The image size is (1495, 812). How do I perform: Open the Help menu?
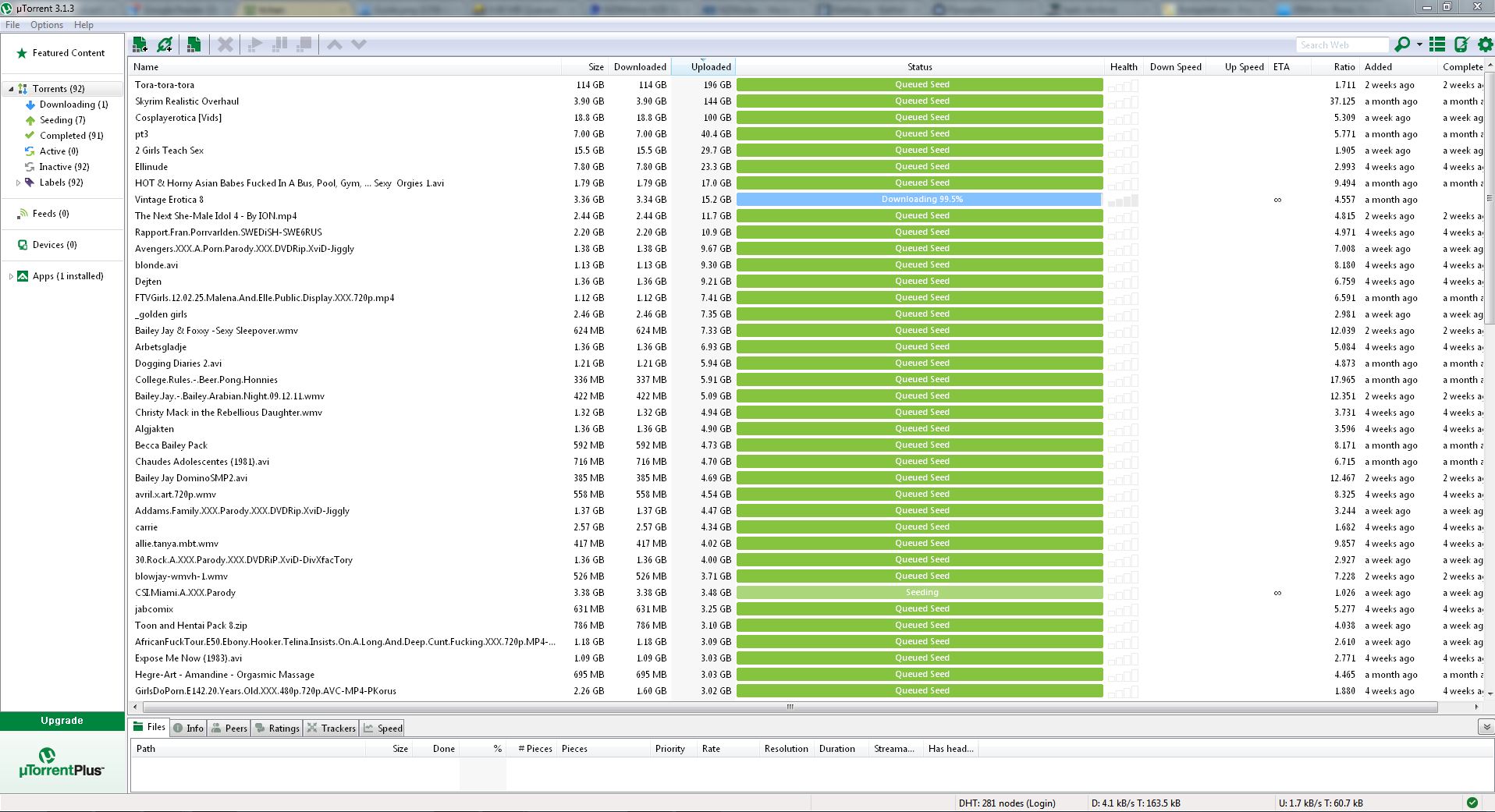pyautogui.click(x=83, y=25)
